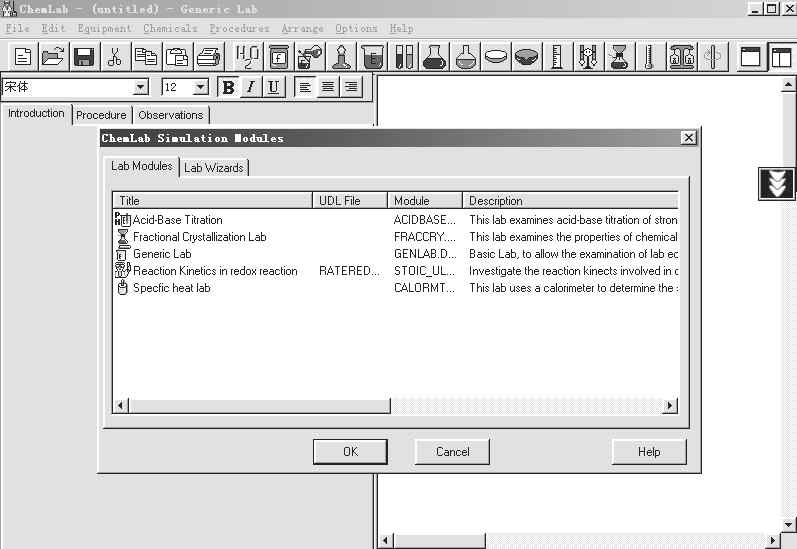Click the Cut scissors icon
This screenshot has width=797, height=549.
click(x=115, y=57)
